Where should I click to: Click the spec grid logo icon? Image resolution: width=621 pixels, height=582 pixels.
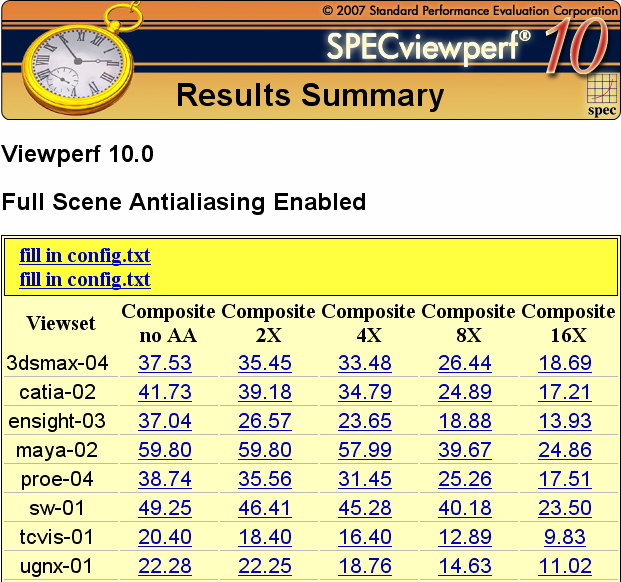pyautogui.click(x=602, y=94)
